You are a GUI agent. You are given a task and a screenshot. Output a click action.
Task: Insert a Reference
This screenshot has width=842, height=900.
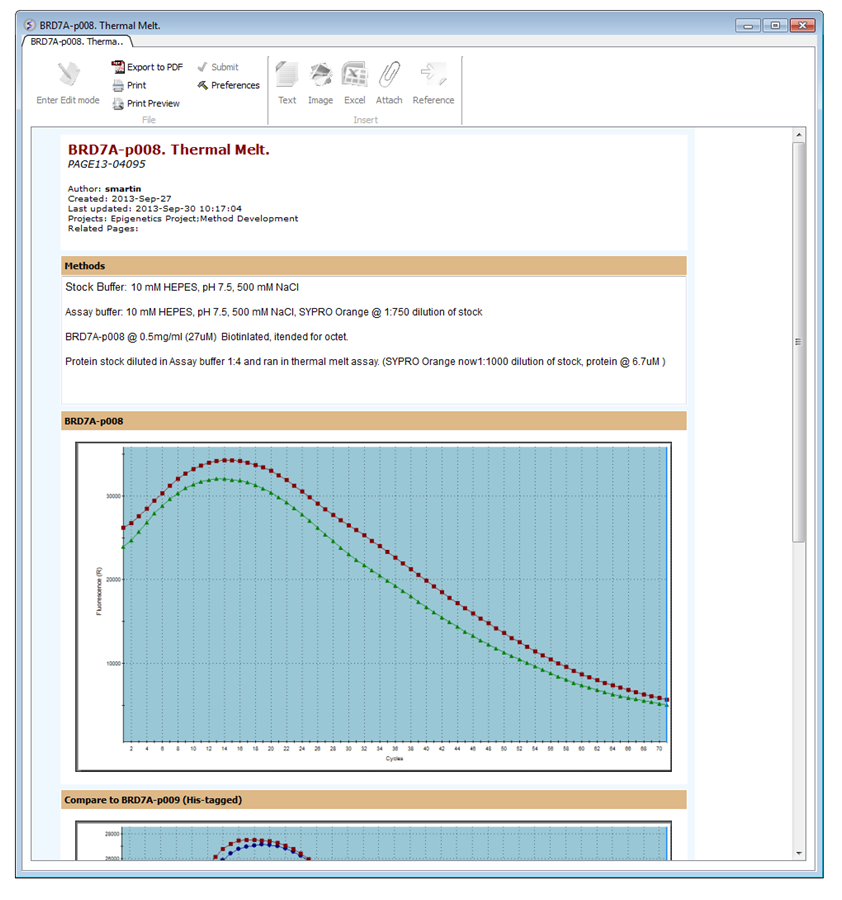433,76
